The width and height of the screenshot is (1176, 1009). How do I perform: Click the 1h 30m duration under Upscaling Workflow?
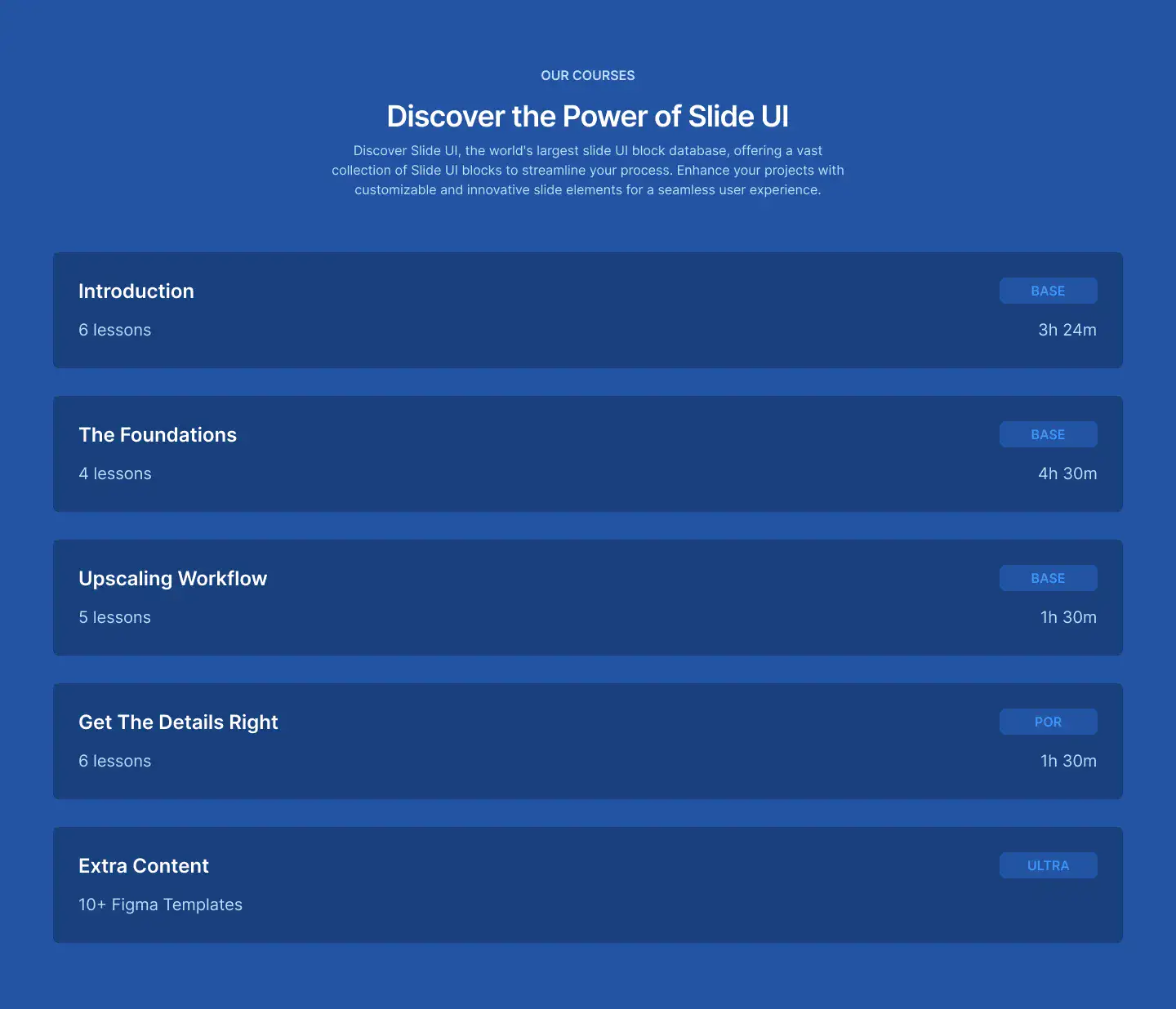[1068, 617]
